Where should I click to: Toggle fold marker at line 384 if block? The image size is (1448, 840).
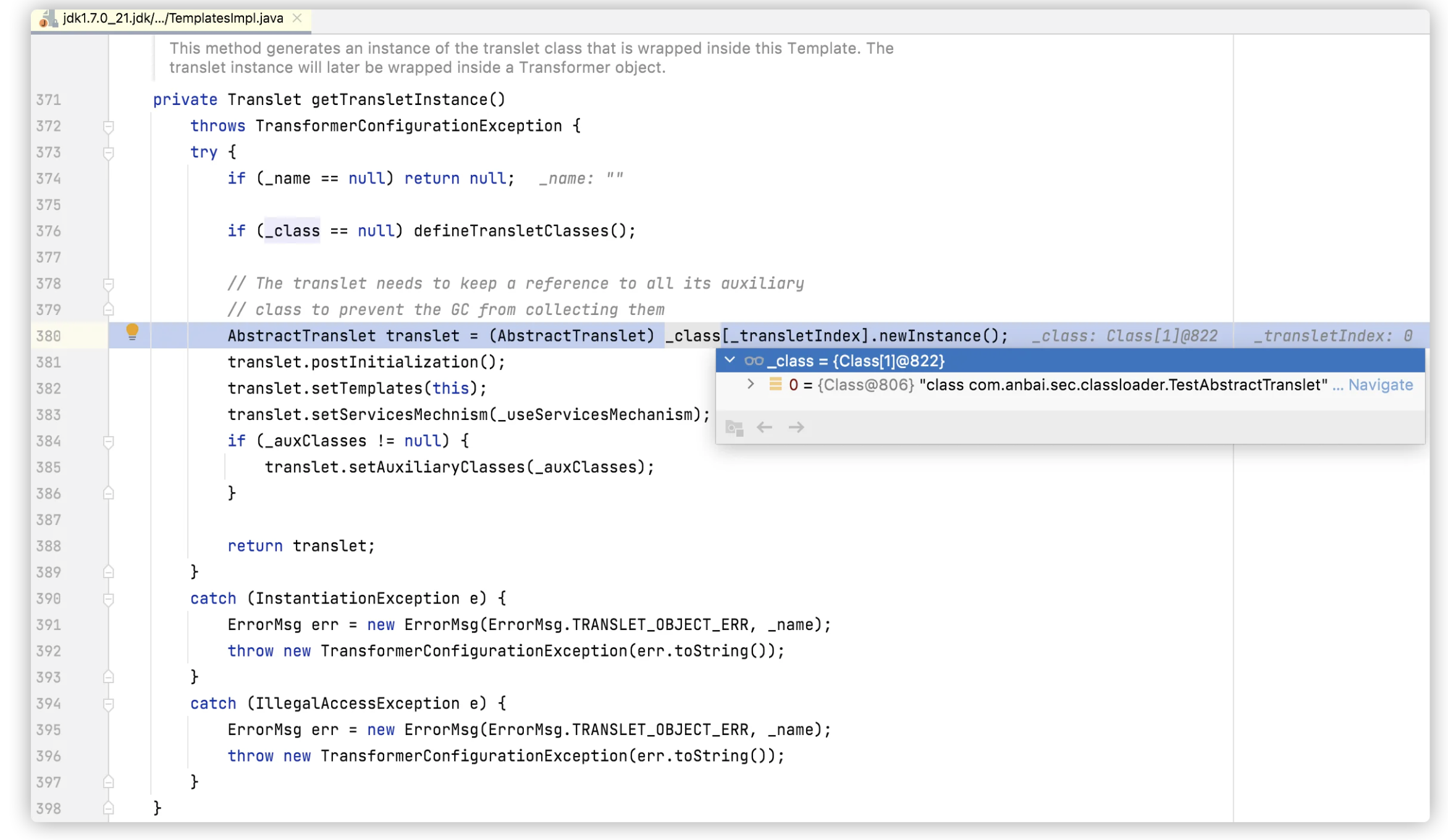tap(108, 442)
